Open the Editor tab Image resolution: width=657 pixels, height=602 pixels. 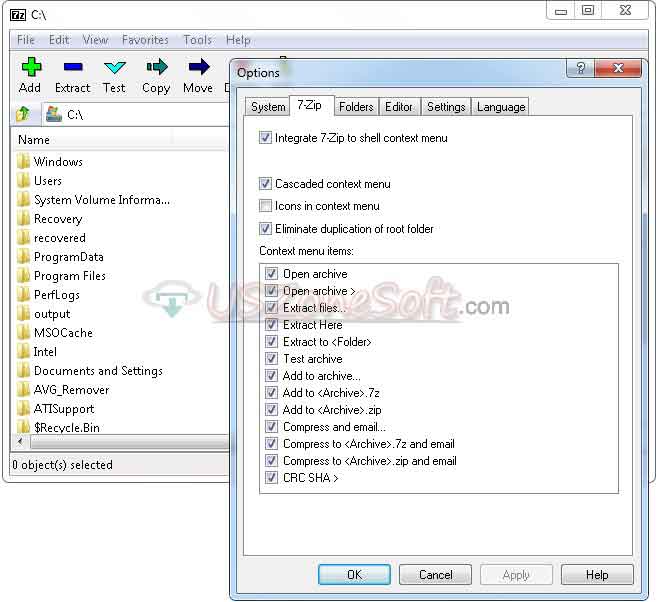pos(399,107)
